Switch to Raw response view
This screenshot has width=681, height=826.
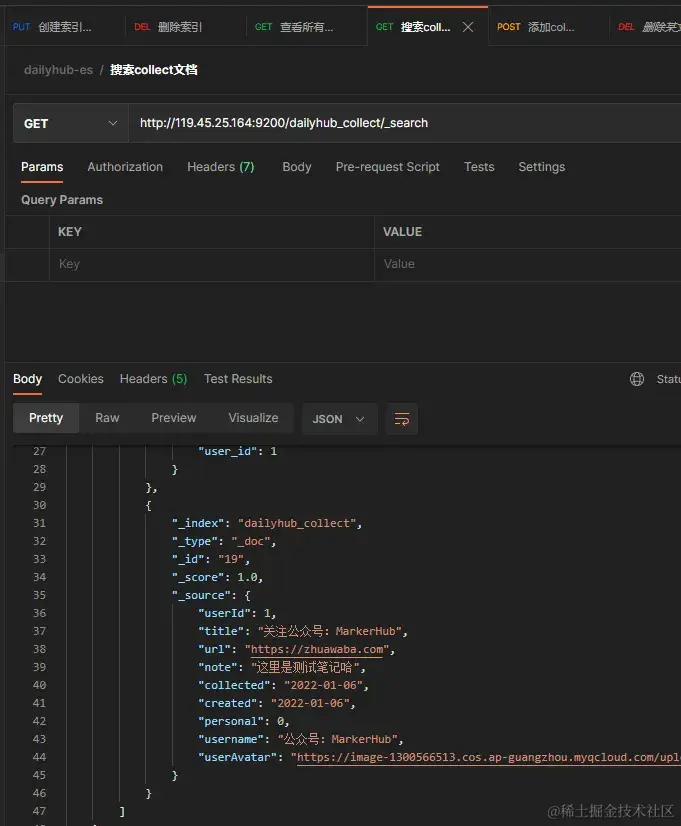click(107, 418)
